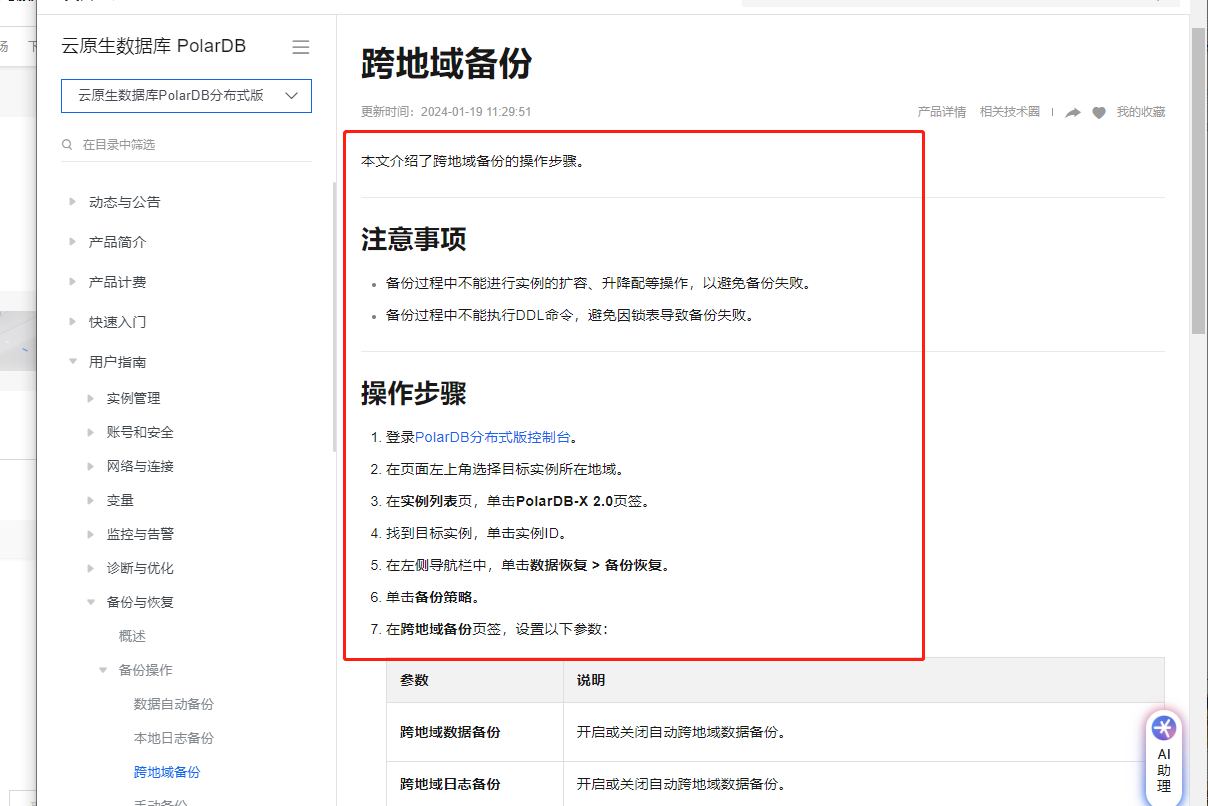
Task: Open the AI 助理 assistant button
Action: pyautogui.click(x=1164, y=756)
